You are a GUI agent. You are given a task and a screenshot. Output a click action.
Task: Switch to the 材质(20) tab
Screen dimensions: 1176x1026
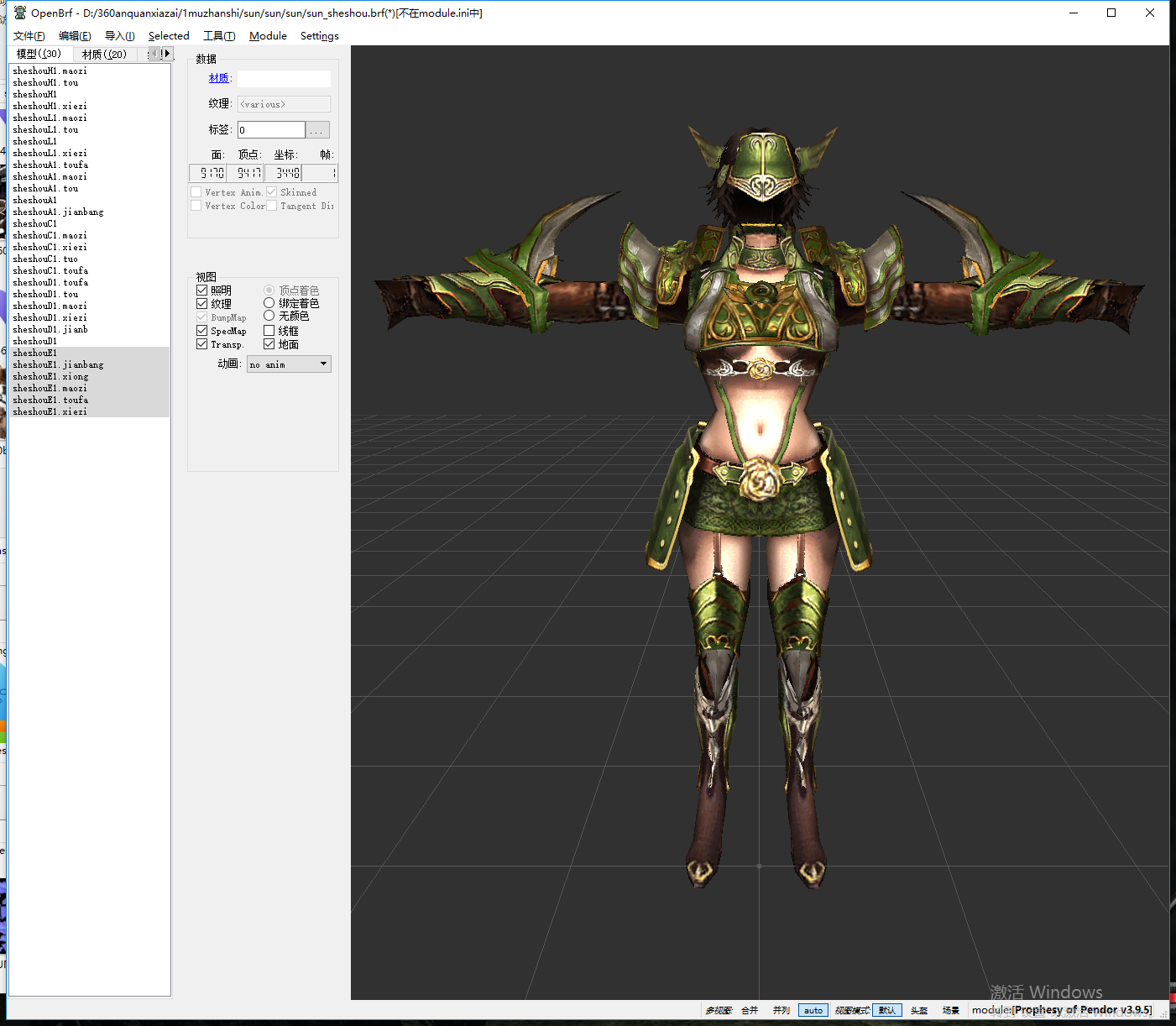(104, 54)
